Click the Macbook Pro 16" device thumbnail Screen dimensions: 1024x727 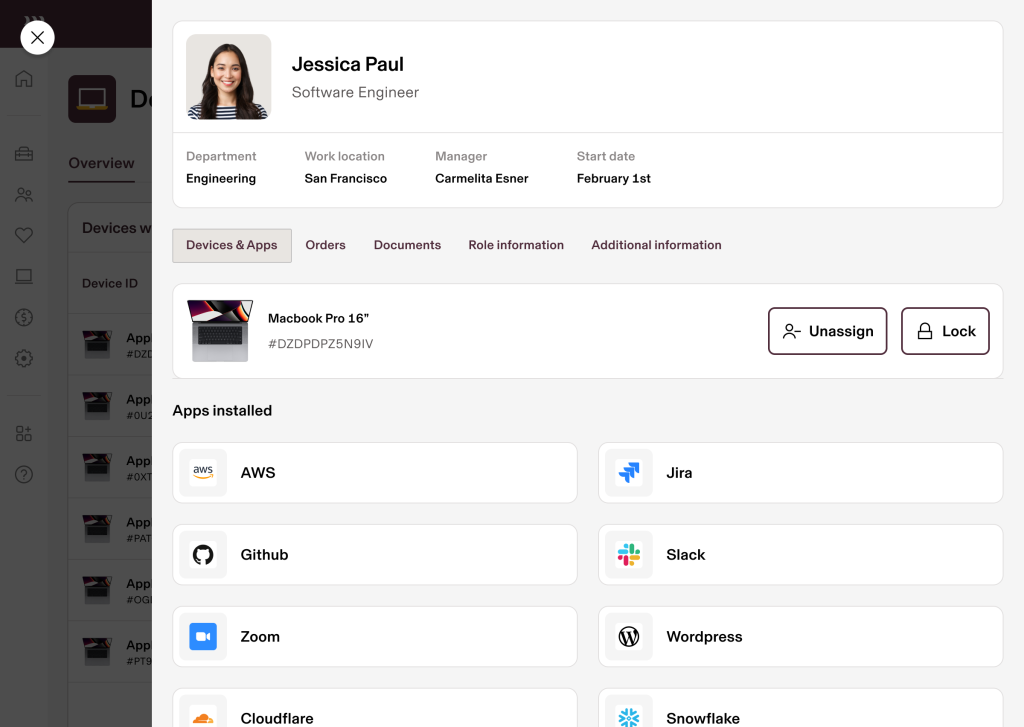(x=220, y=331)
